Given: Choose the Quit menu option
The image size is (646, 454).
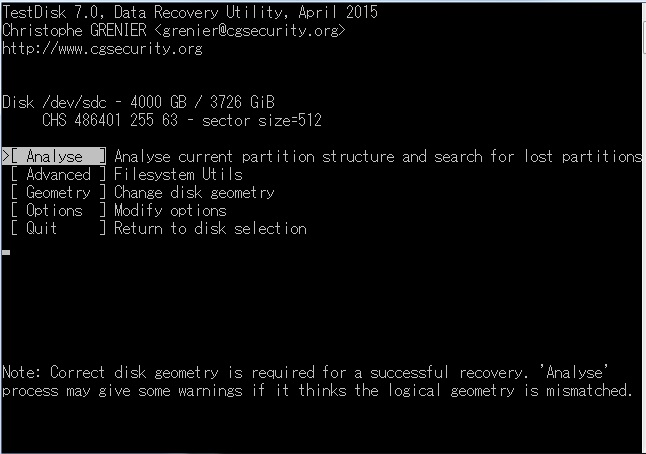Looking at the screenshot, I should tap(42, 228).
